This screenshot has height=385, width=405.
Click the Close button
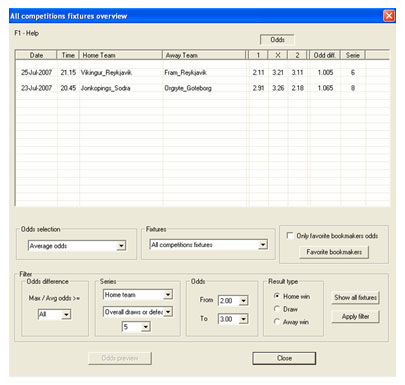point(284,358)
